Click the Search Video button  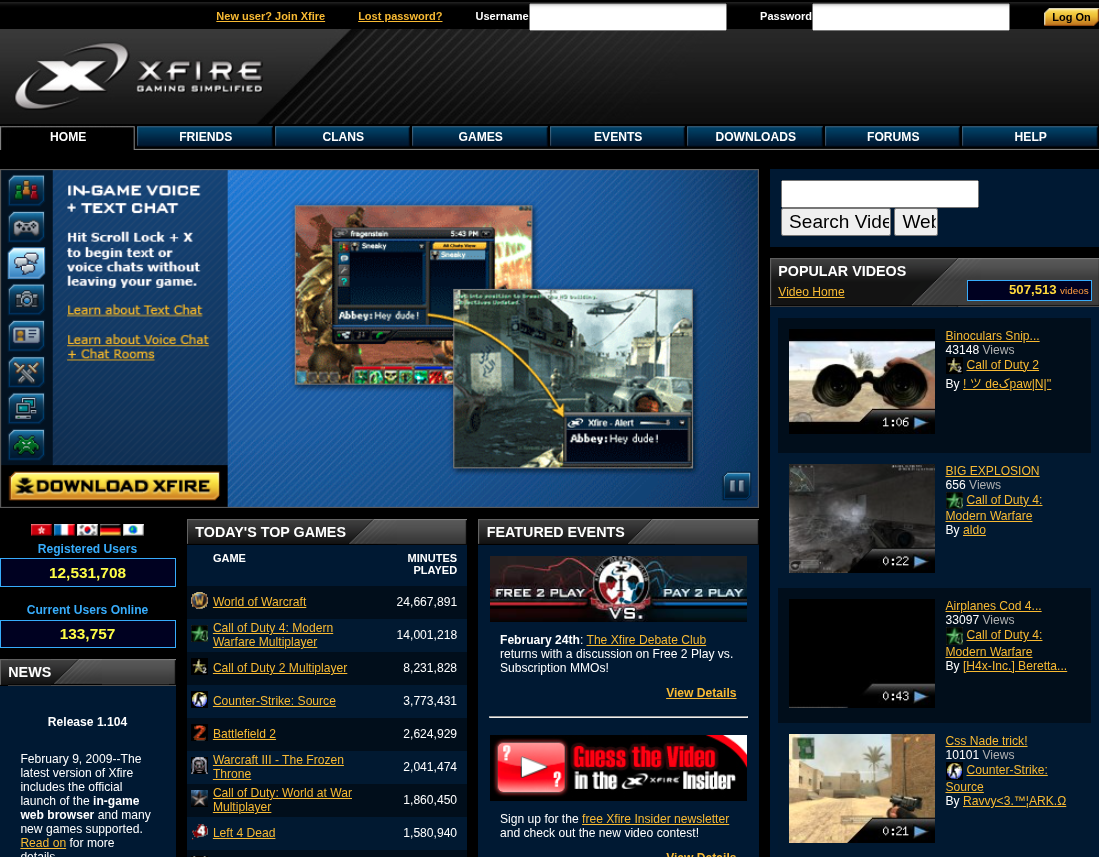pos(836,221)
